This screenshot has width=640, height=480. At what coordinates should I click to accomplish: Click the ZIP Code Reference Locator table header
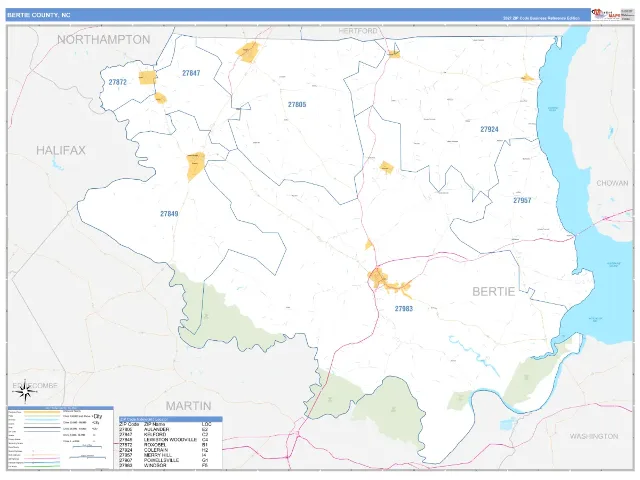click(171, 419)
